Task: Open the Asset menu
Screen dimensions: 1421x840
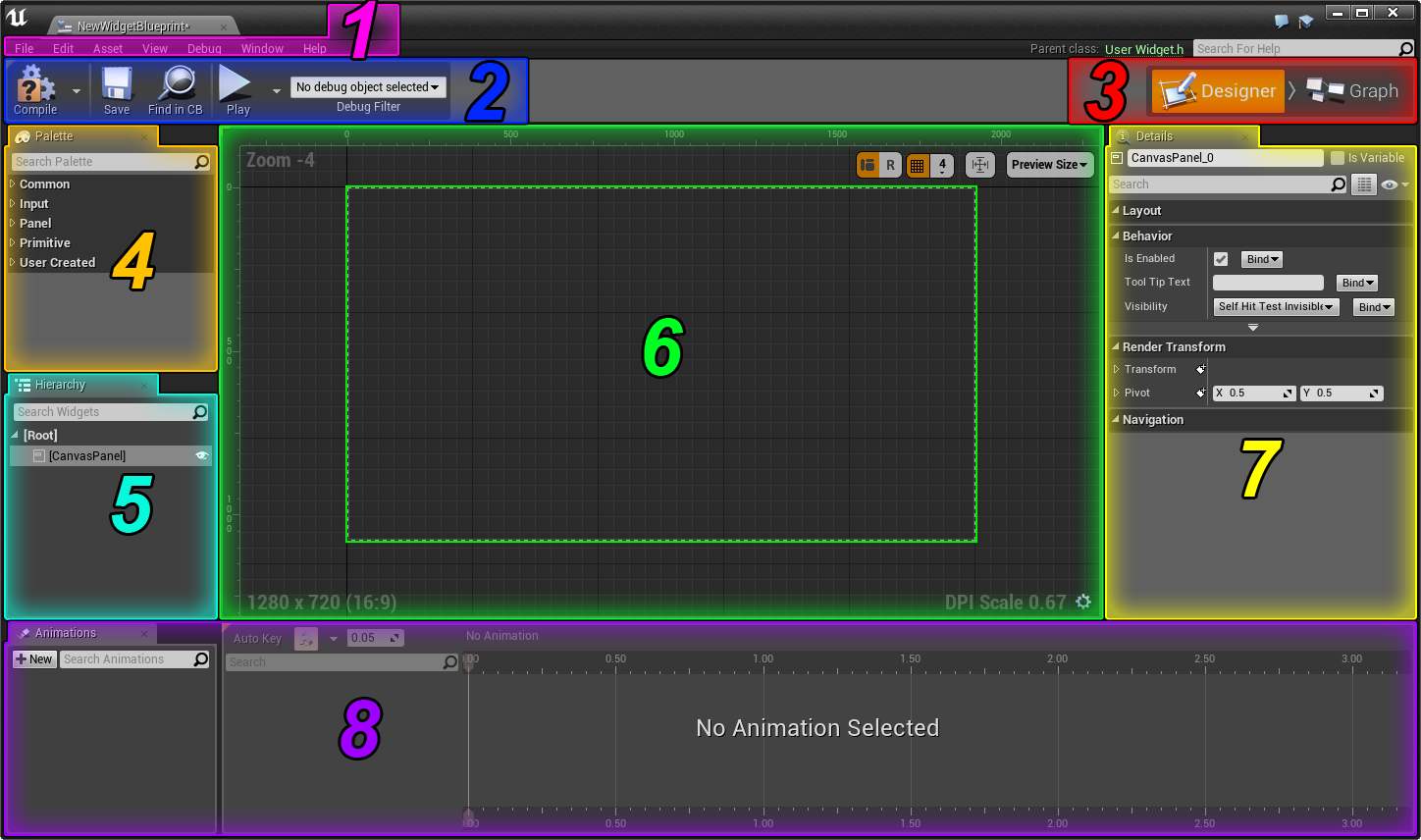Action: pos(108,49)
